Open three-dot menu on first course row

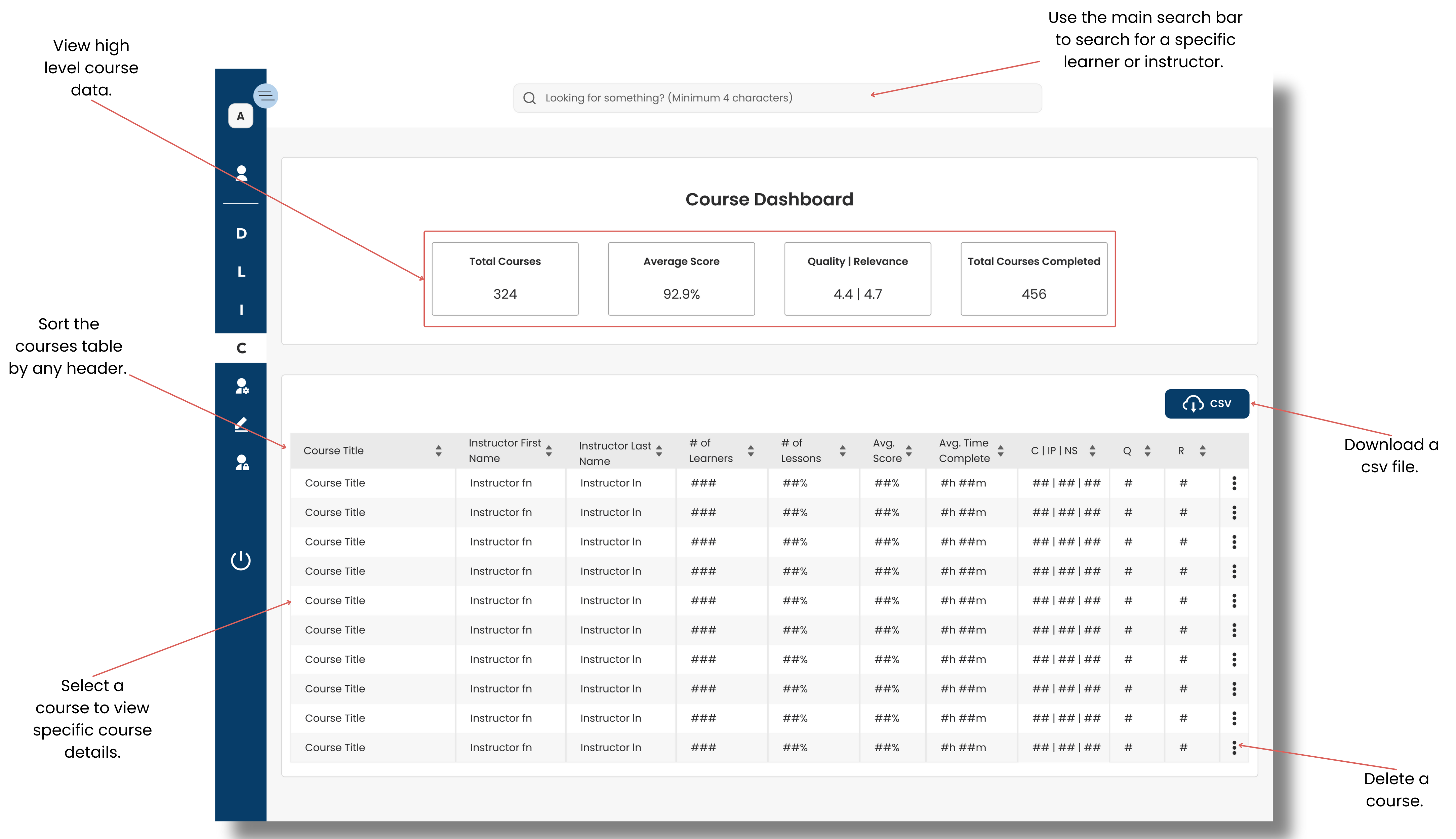pos(1233,483)
